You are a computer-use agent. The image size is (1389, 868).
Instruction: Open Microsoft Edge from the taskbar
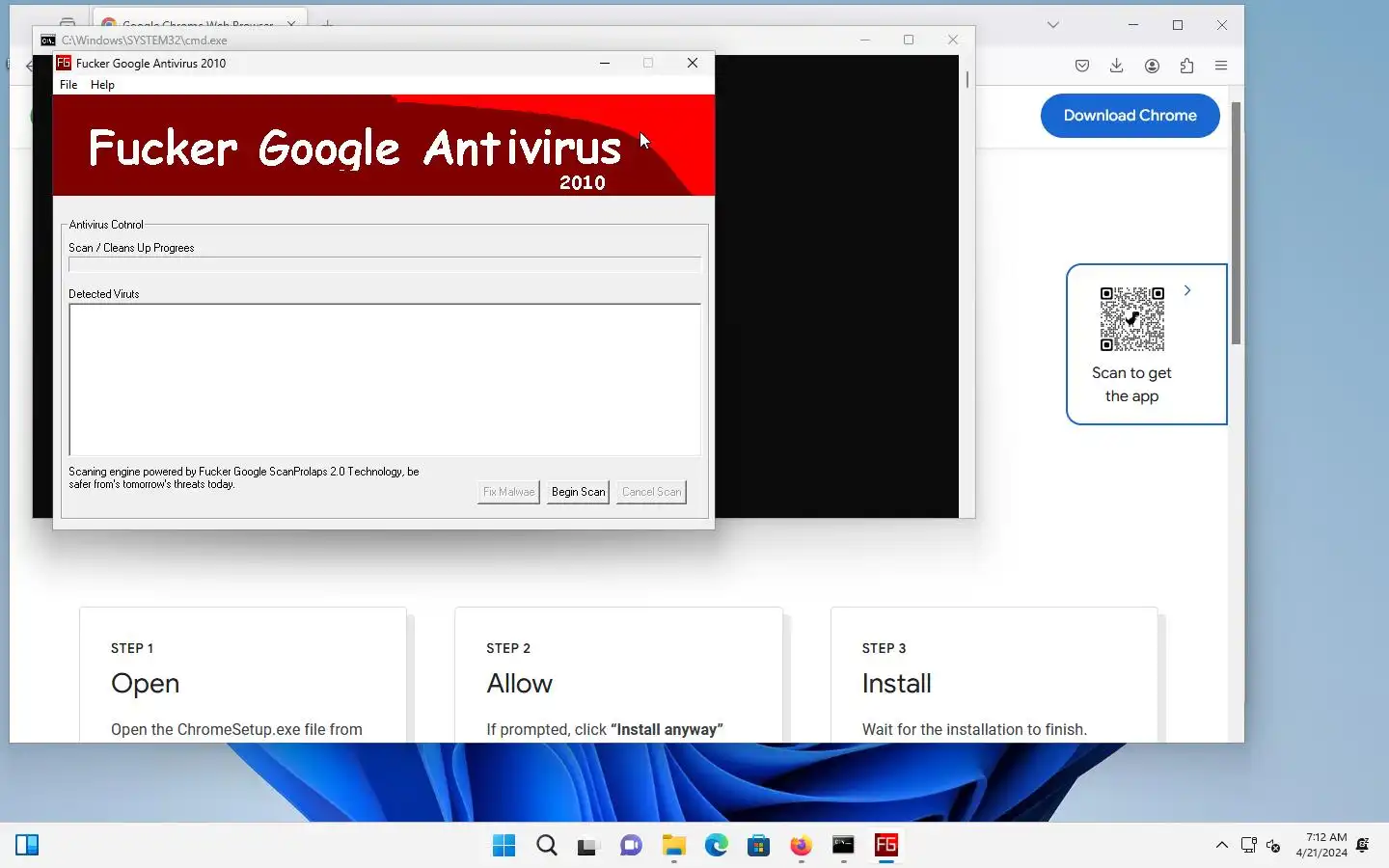[716, 846]
